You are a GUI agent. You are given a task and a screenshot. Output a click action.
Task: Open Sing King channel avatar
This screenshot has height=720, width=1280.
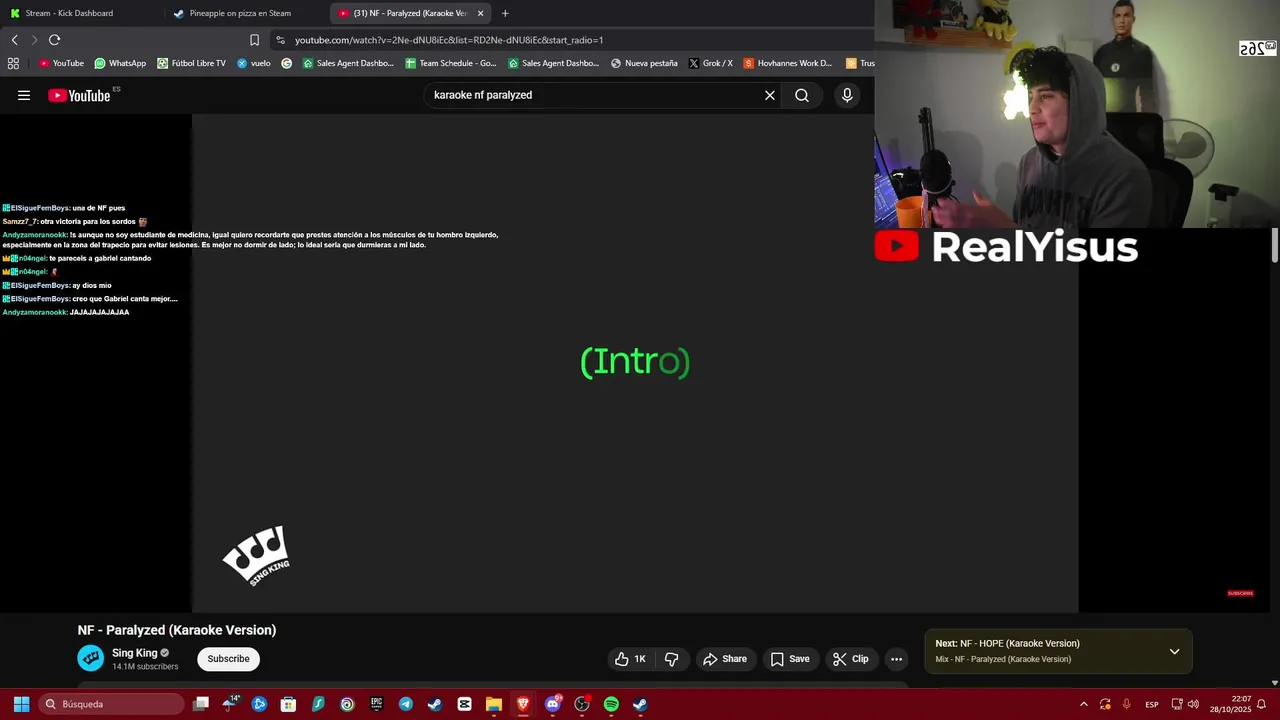tap(90, 658)
